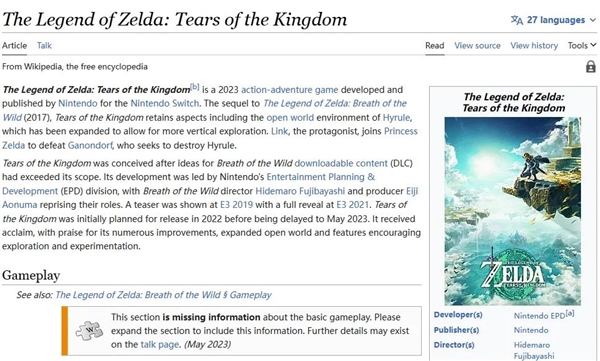Select the Read tab

(435, 46)
